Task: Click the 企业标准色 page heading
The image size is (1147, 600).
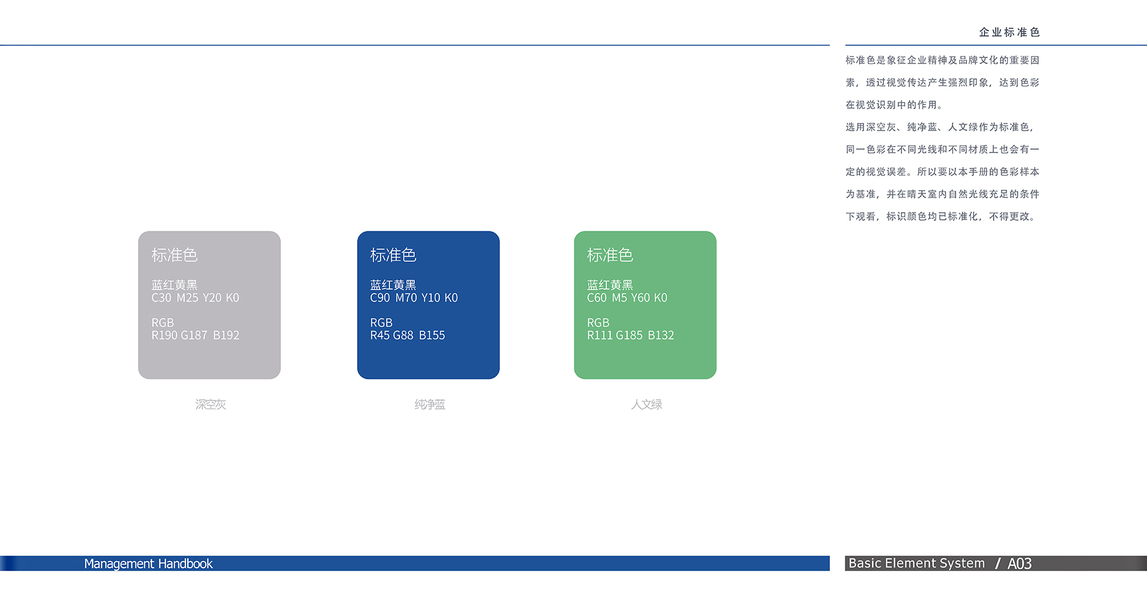Action: (1009, 32)
